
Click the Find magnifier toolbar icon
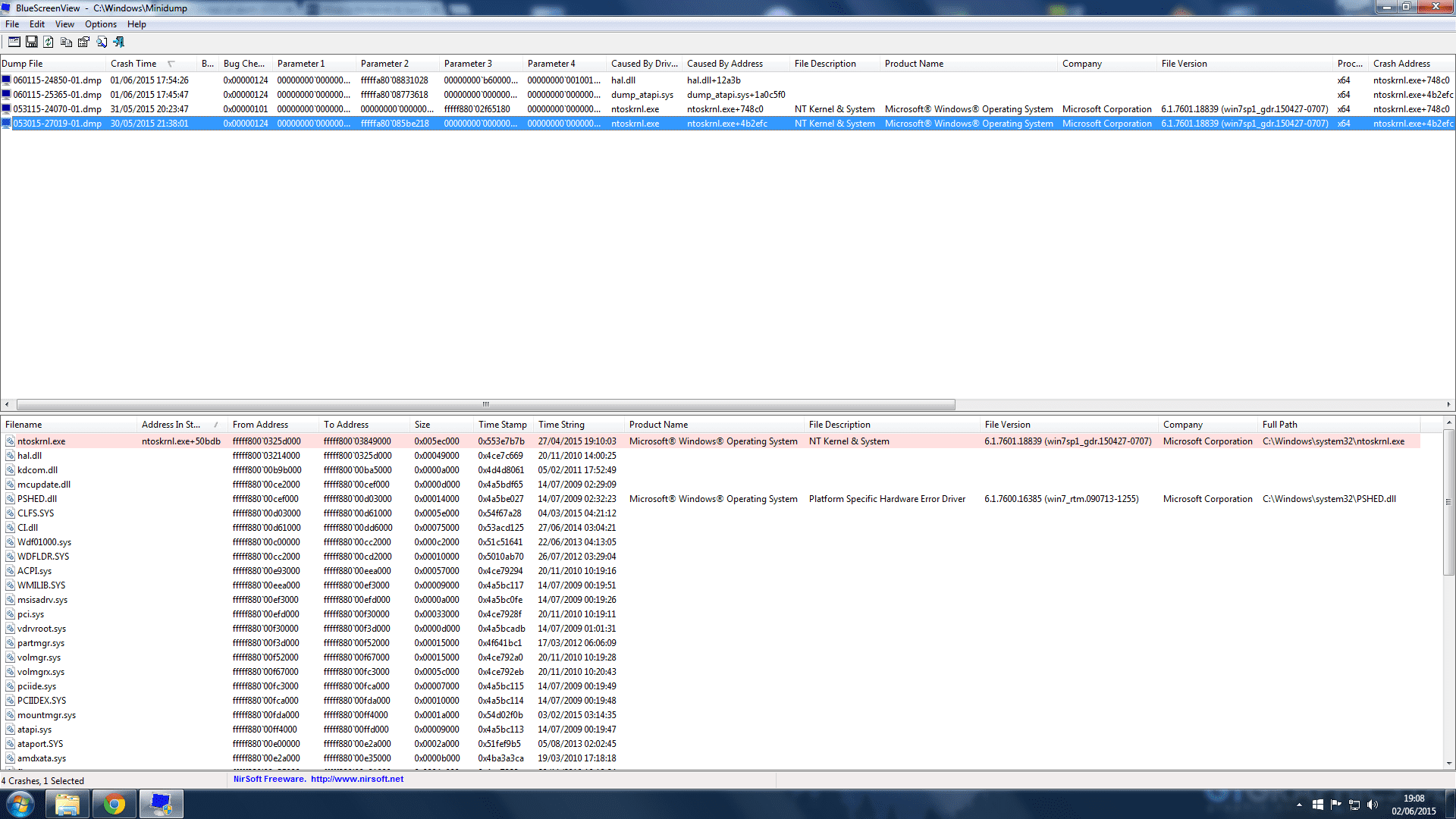click(102, 42)
